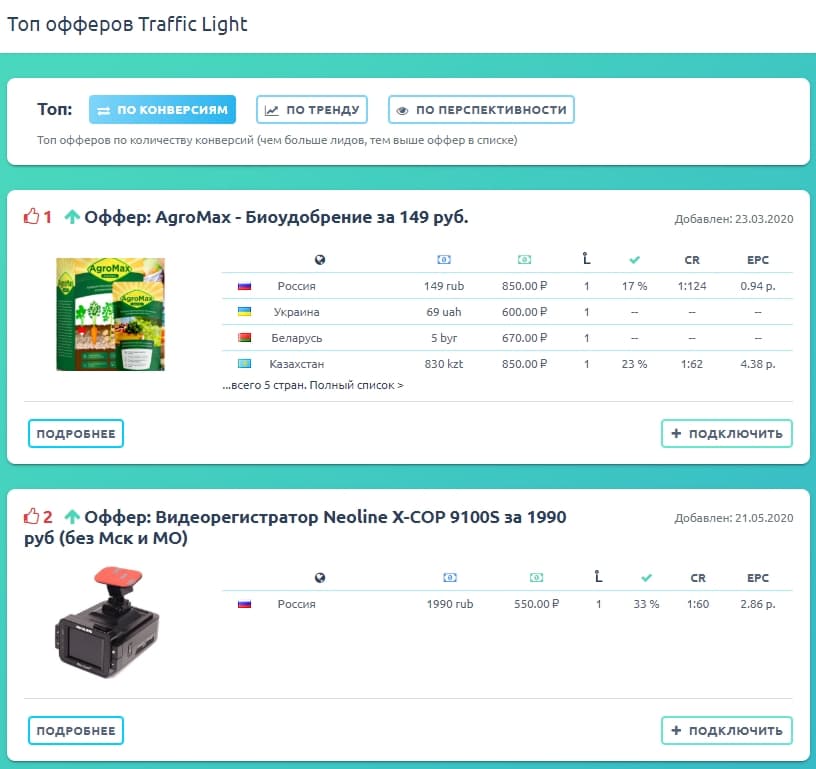Click CR column header in Neoline table
The width and height of the screenshot is (816, 769).
click(698, 578)
